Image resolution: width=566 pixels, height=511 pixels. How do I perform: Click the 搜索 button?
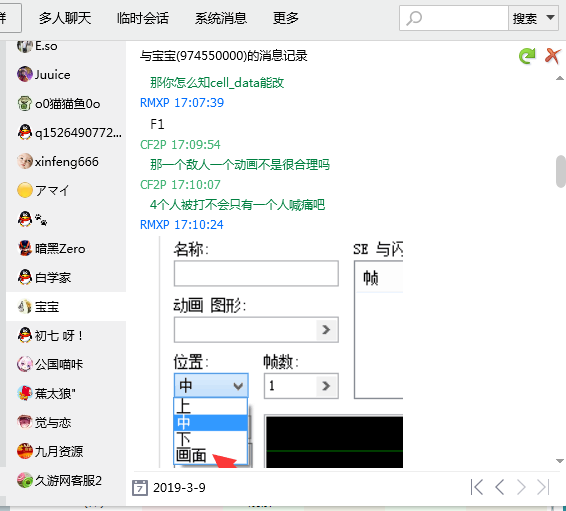pyautogui.click(x=526, y=18)
